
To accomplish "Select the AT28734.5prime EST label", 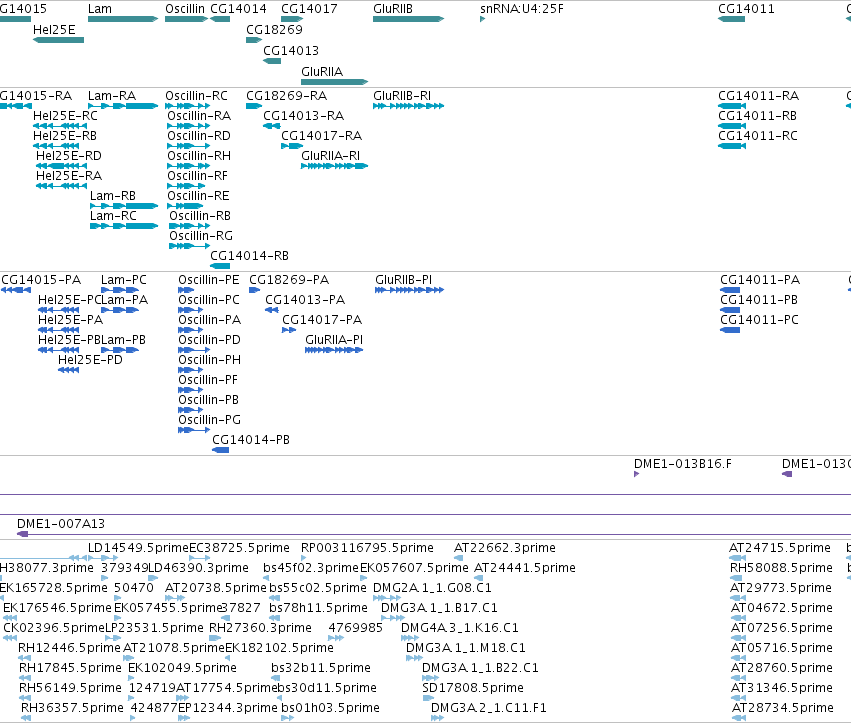I will pyautogui.click(x=783, y=708).
